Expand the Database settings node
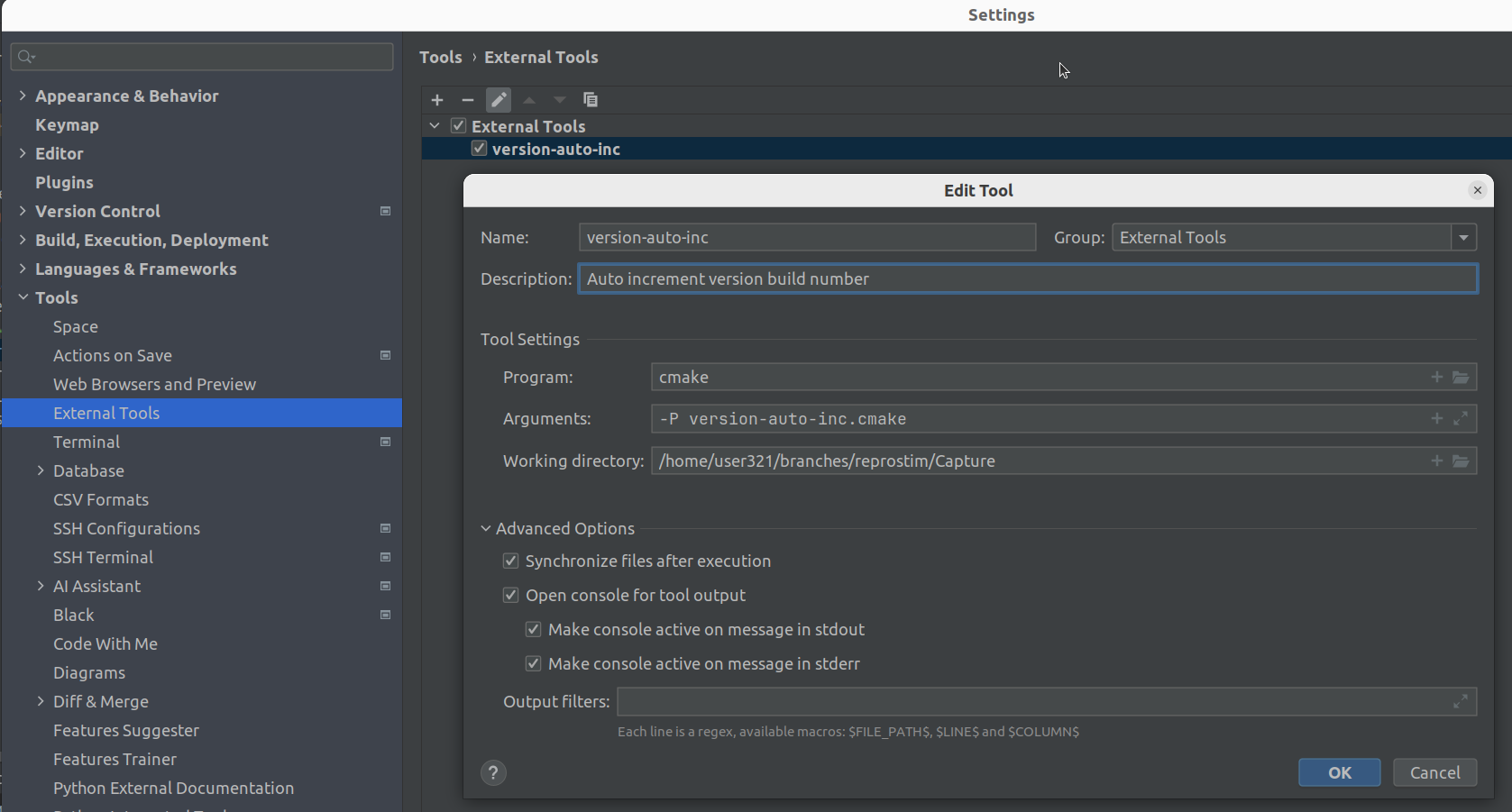The width and height of the screenshot is (1512, 812). click(41, 470)
